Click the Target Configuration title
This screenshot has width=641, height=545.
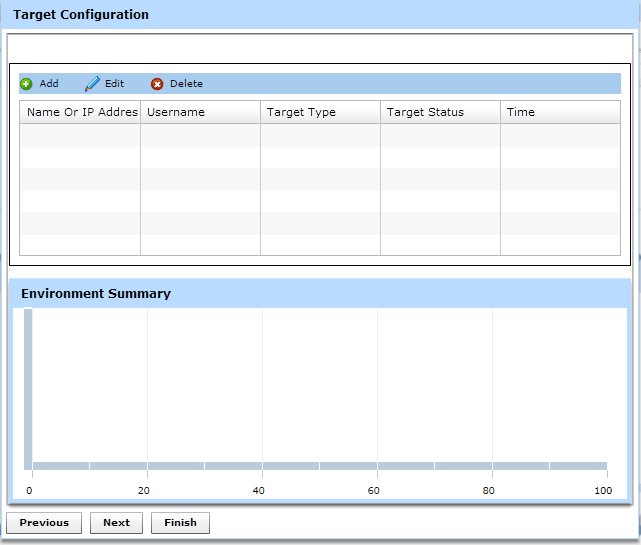[x=81, y=15]
